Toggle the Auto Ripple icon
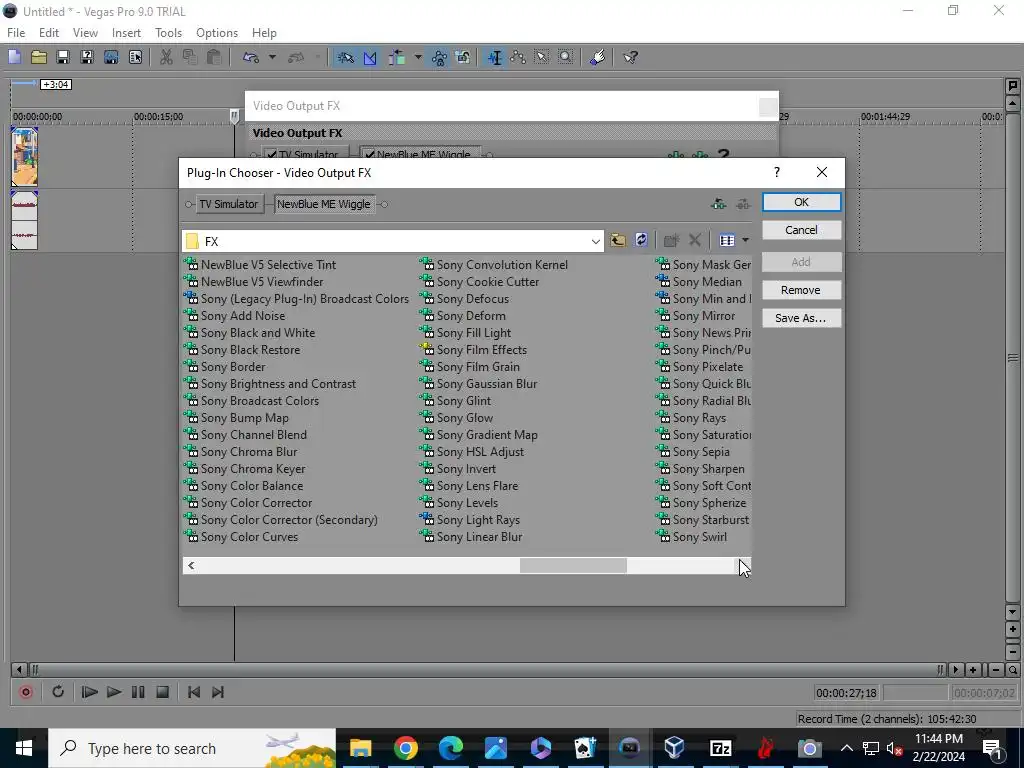The image size is (1024, 768). pyautogui.click(x=397, y=57)
